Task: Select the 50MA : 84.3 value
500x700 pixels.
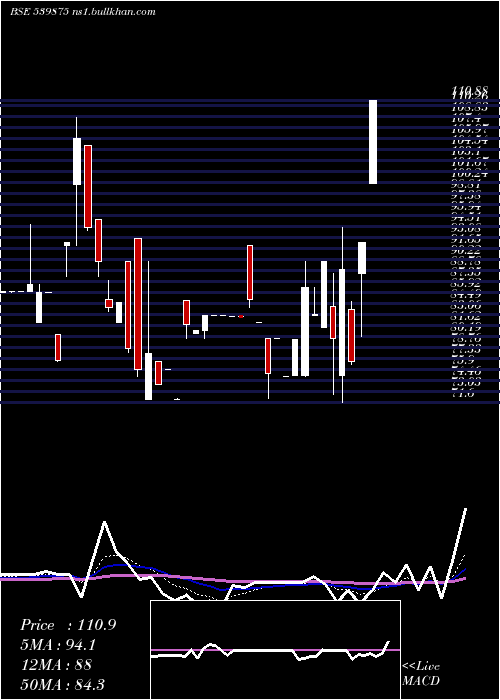Action: pyautogui.click(x=62, y=684)
